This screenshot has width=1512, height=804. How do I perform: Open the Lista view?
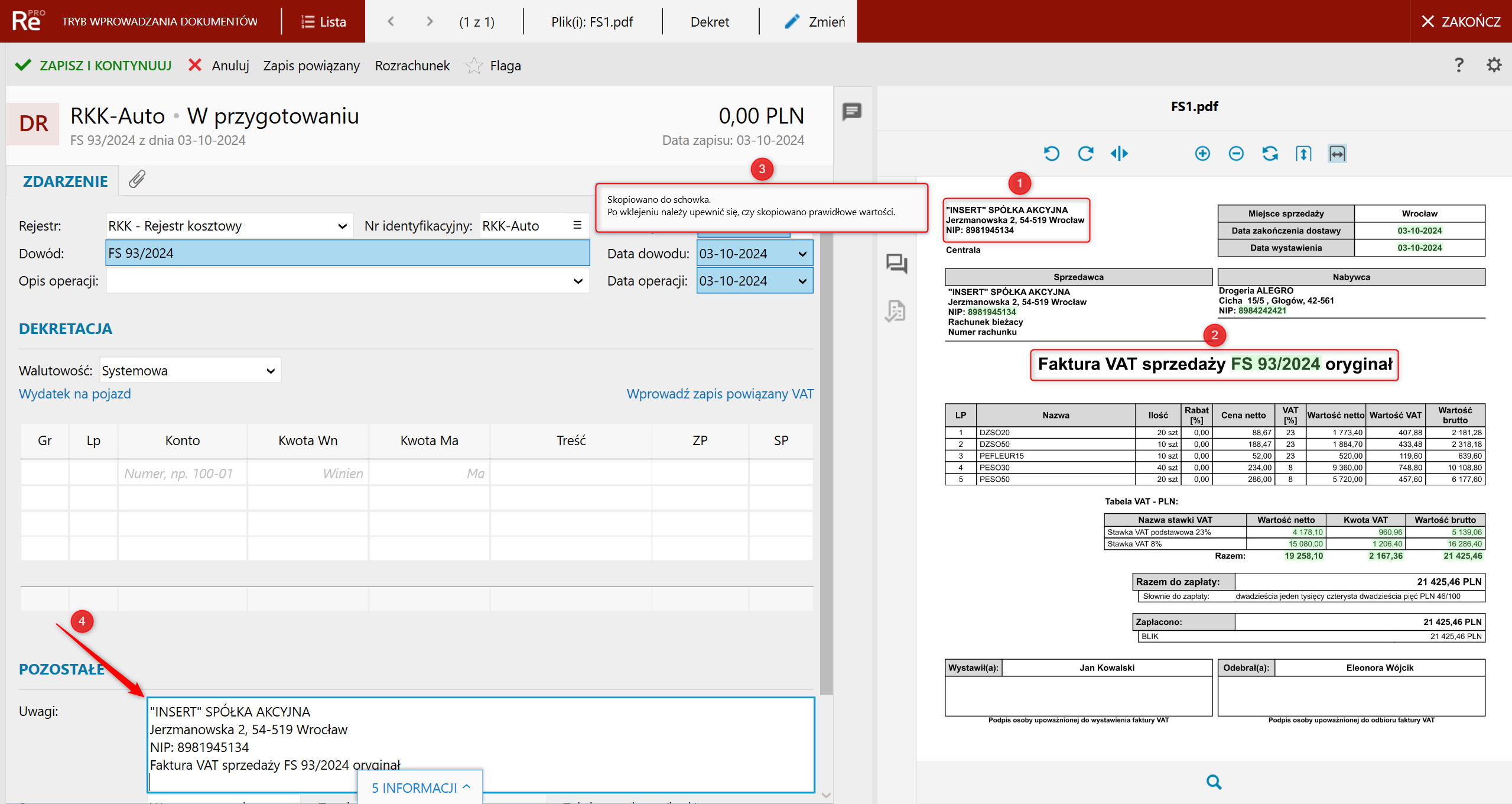pos(323,22)
